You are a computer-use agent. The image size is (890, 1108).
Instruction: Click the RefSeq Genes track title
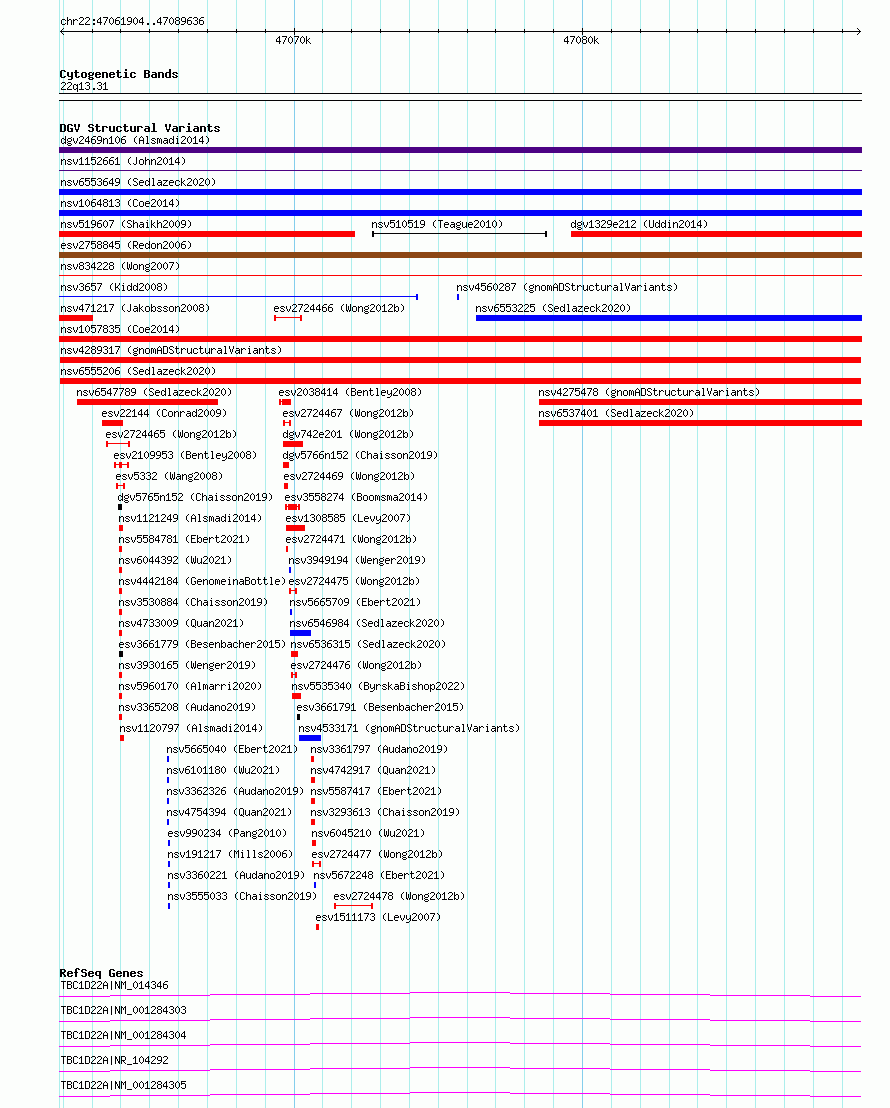click(101, 973)
